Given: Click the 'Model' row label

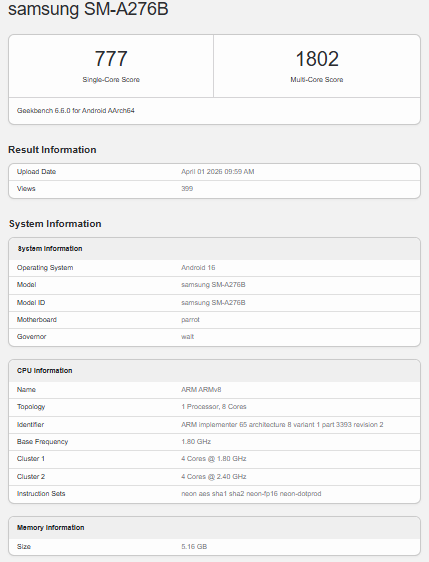Looking at the screenshot, I should [x=27, y=285].
